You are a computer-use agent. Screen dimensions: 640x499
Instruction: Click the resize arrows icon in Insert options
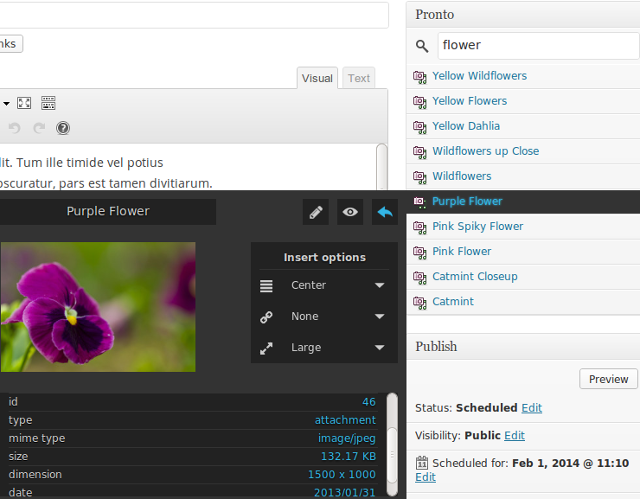[266, 348]
